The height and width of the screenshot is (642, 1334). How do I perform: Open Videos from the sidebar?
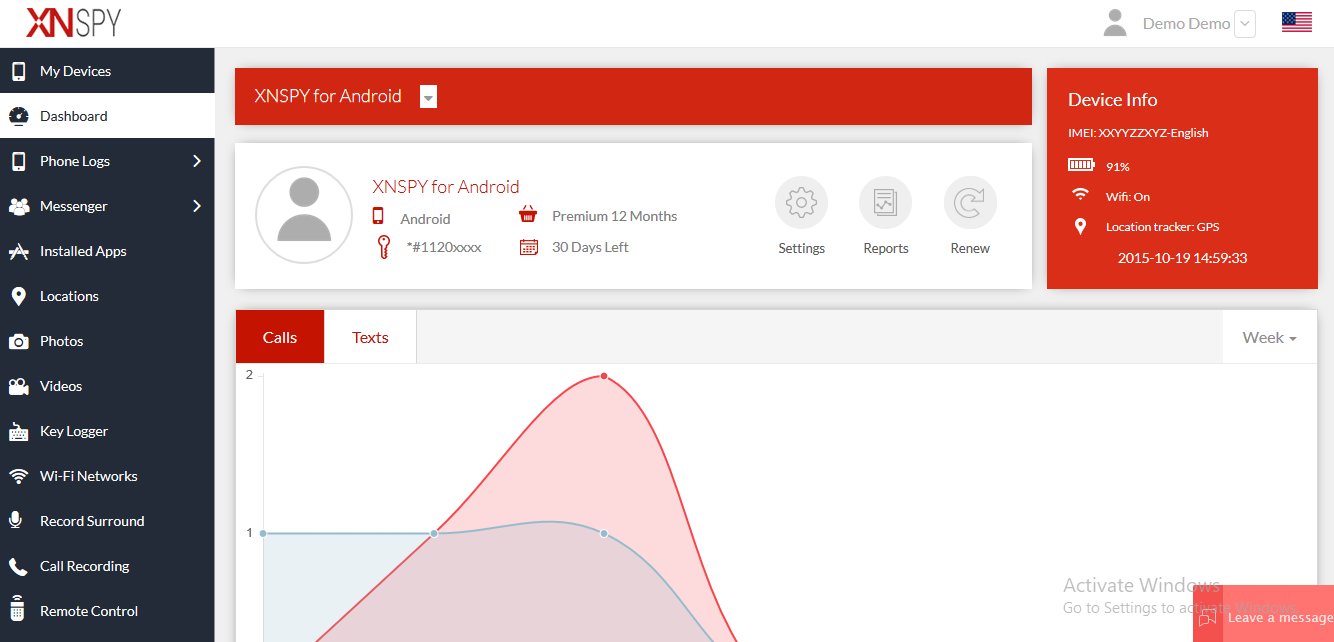pyautogui.click(x=107, y=386)
